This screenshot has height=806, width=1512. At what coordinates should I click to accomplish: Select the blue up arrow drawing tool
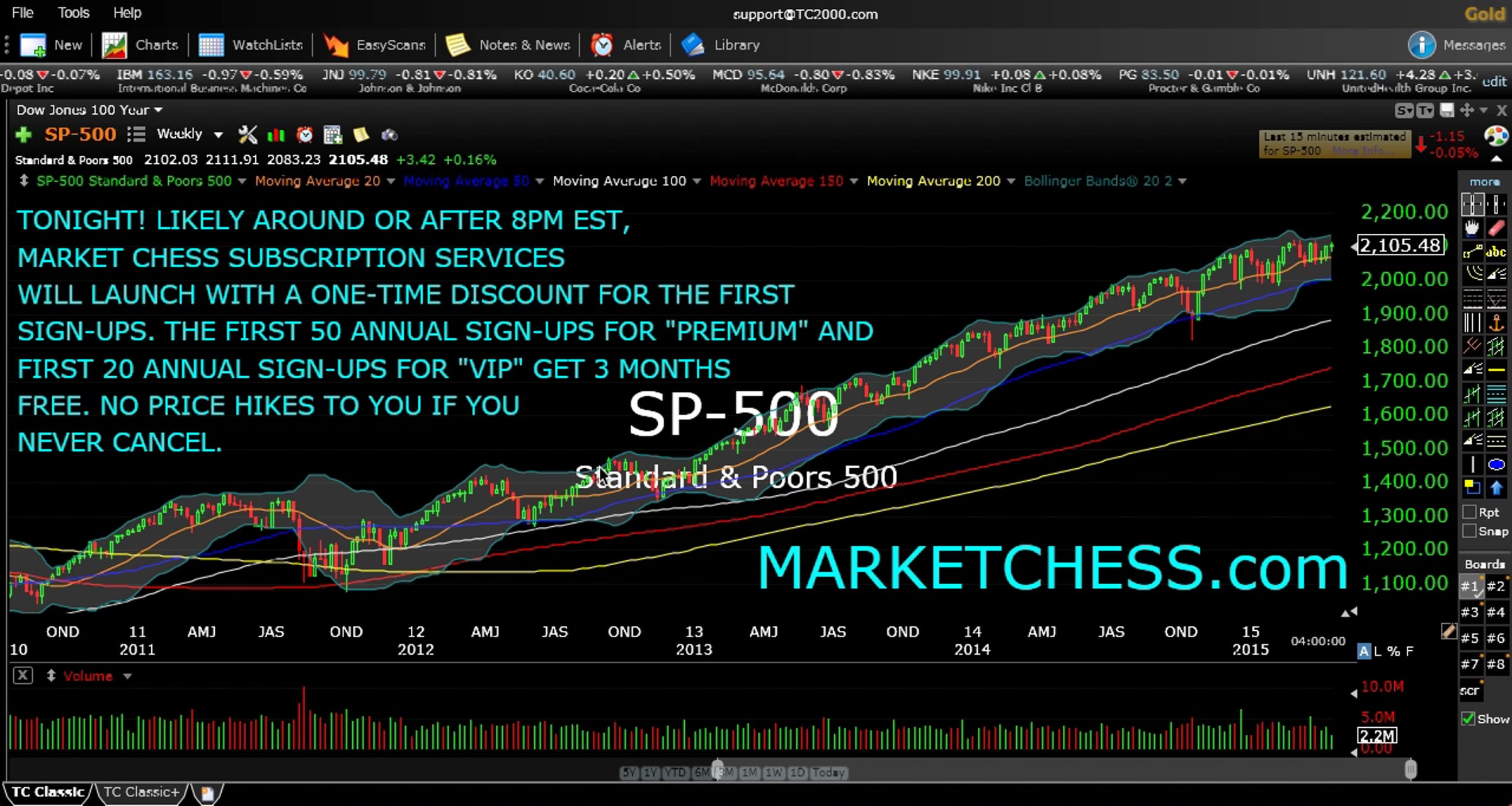(1497, 488)
